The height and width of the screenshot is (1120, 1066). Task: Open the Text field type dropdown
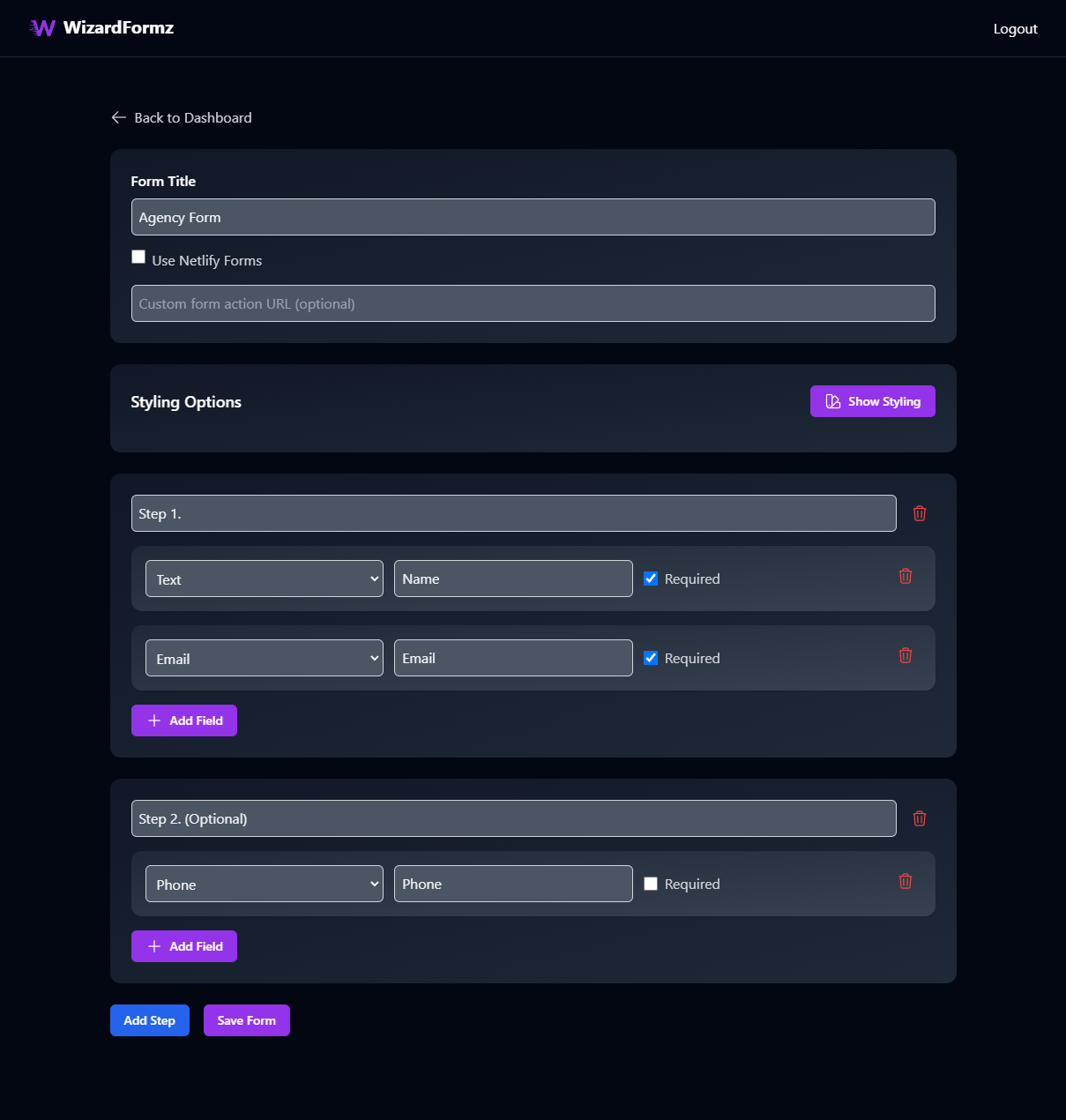coord(264,579)
